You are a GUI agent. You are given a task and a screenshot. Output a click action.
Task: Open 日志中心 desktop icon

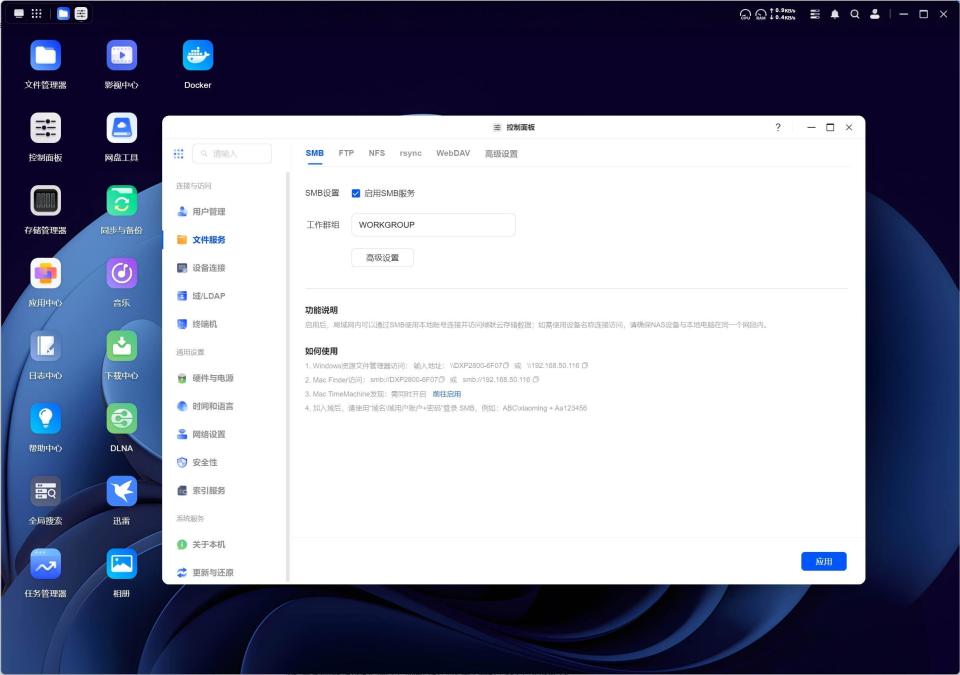pyautogui.click(x=45, y=346)
